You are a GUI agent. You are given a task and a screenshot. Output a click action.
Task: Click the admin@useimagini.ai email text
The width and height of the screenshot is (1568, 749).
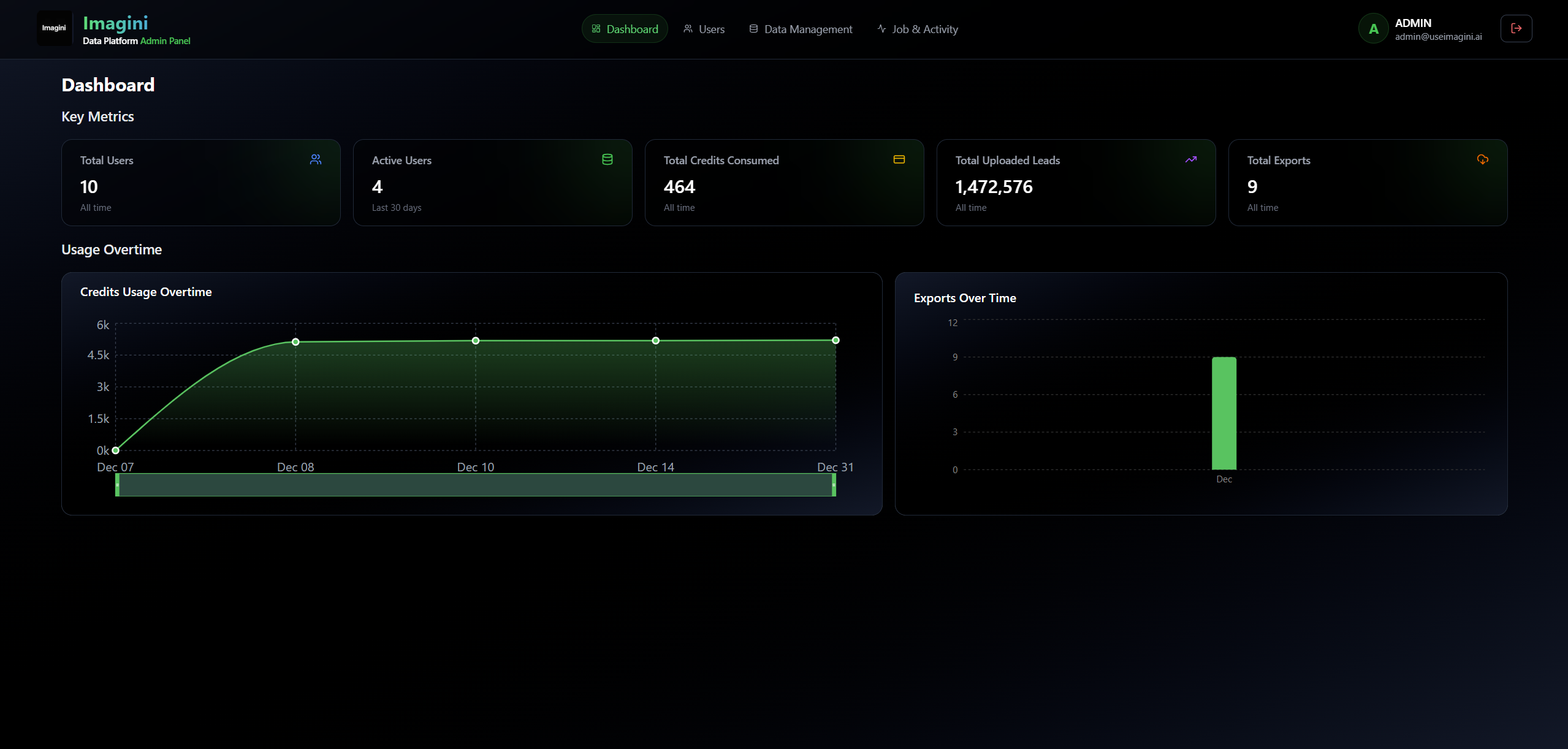click(1438, 37)
